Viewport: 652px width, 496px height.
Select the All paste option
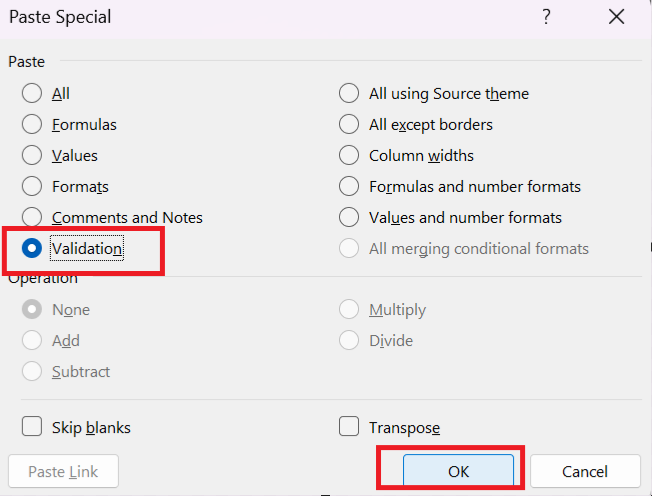pos(32,94)
